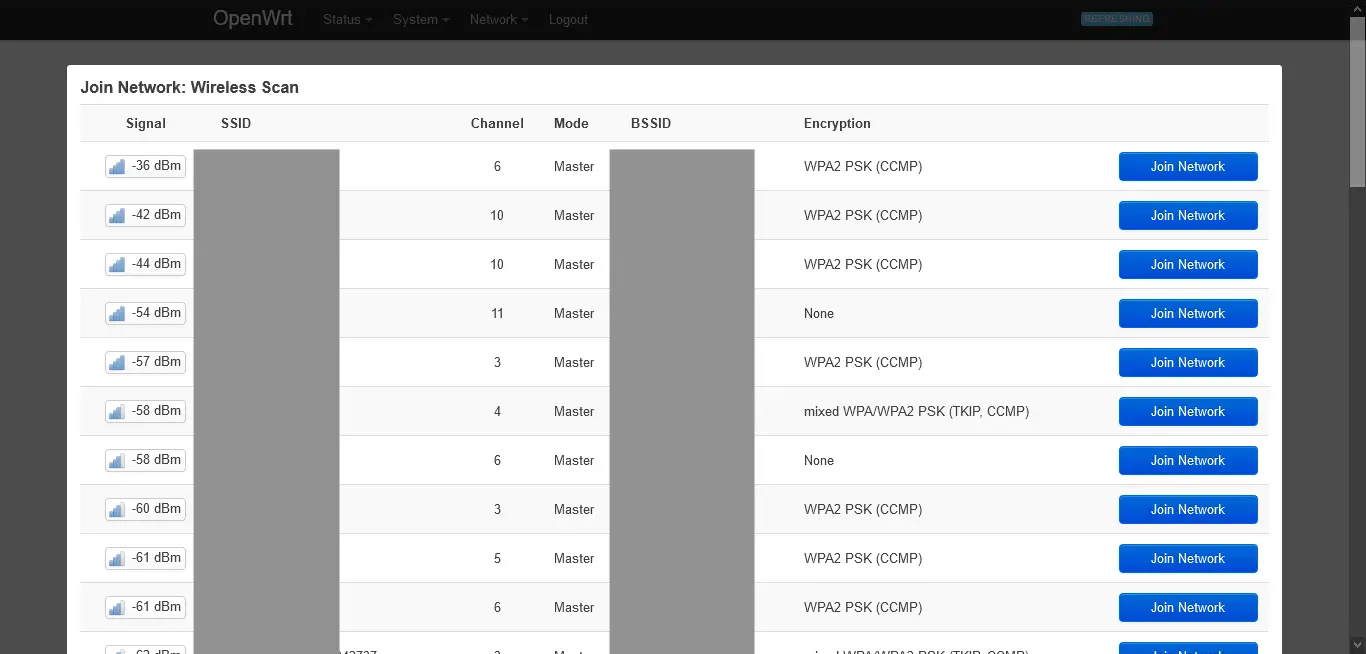Click the OpenWrt brand link

point(252,18)
